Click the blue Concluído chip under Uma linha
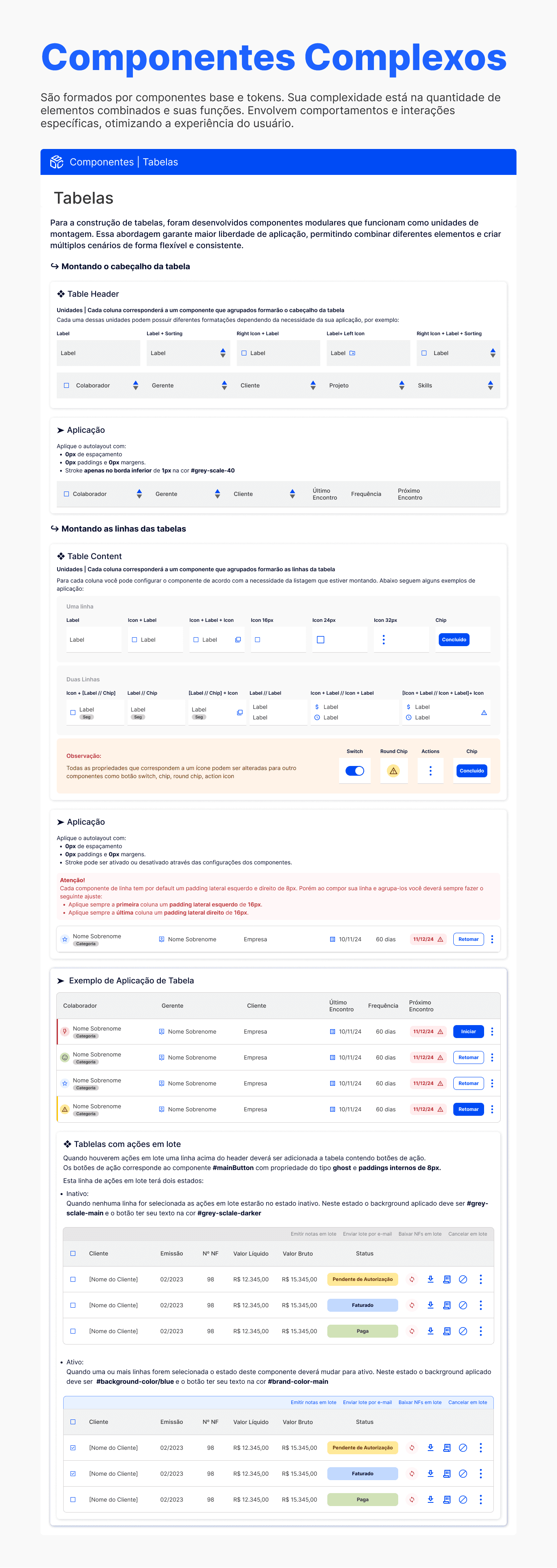 tap(454, 640)
